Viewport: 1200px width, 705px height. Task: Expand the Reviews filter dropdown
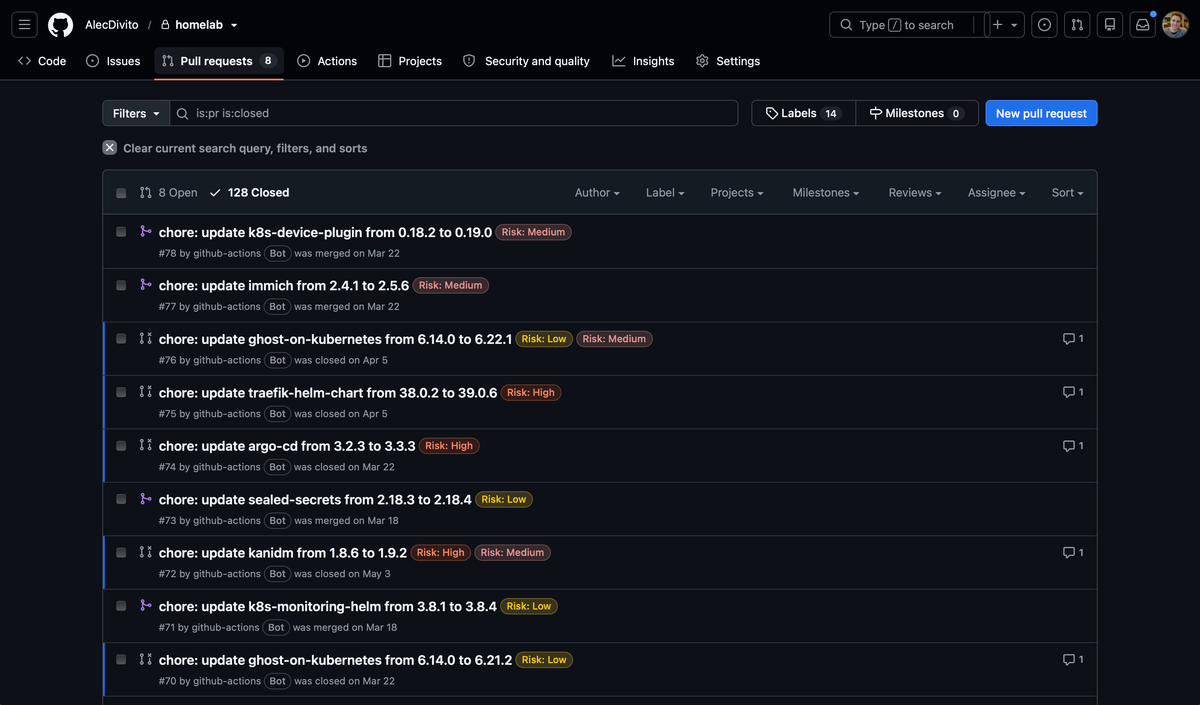pos(915,193)
